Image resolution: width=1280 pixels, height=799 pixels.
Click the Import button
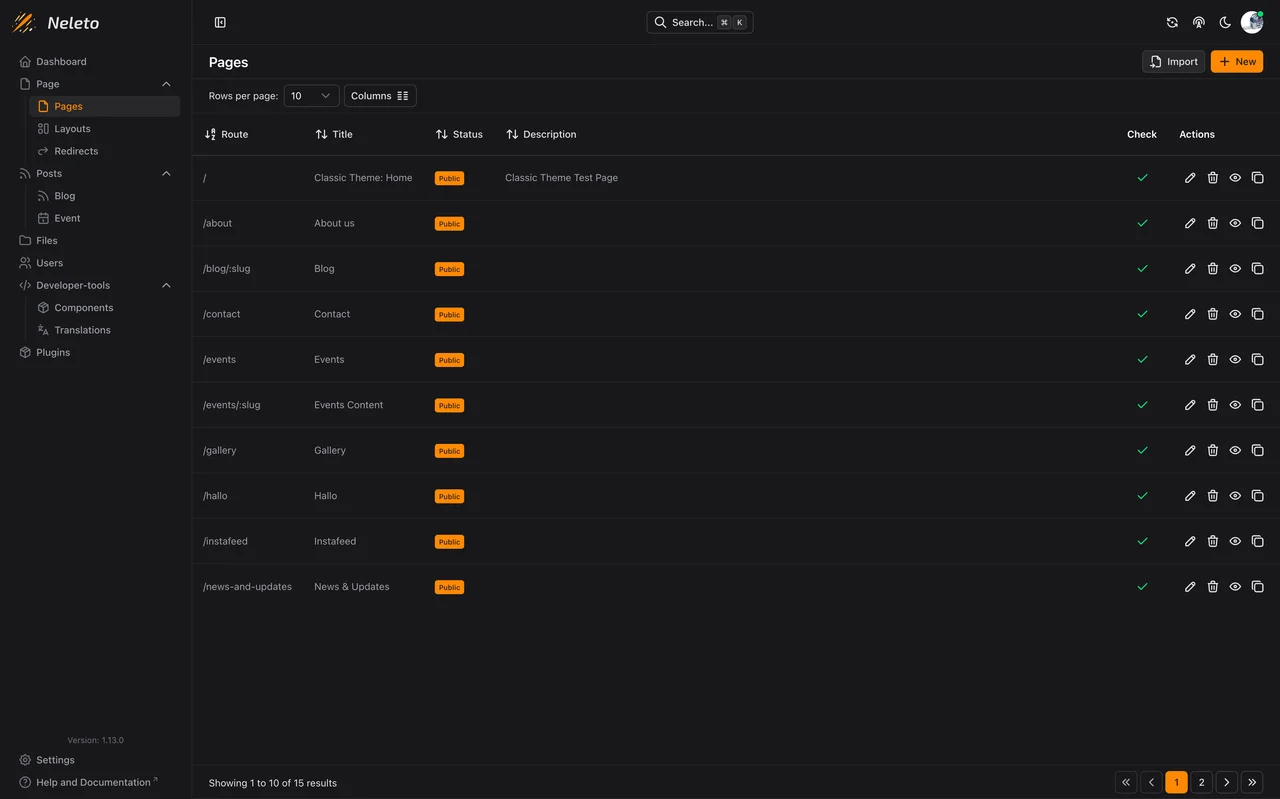1173,61
